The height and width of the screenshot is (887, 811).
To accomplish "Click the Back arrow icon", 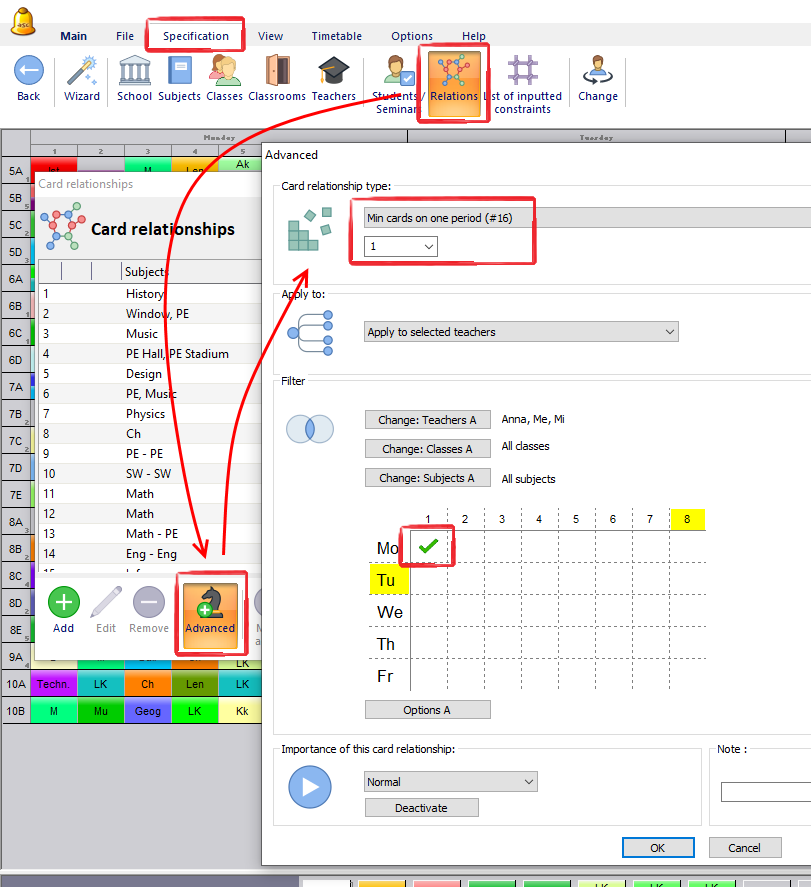I will pyautogui.click(x=29, y=72).
